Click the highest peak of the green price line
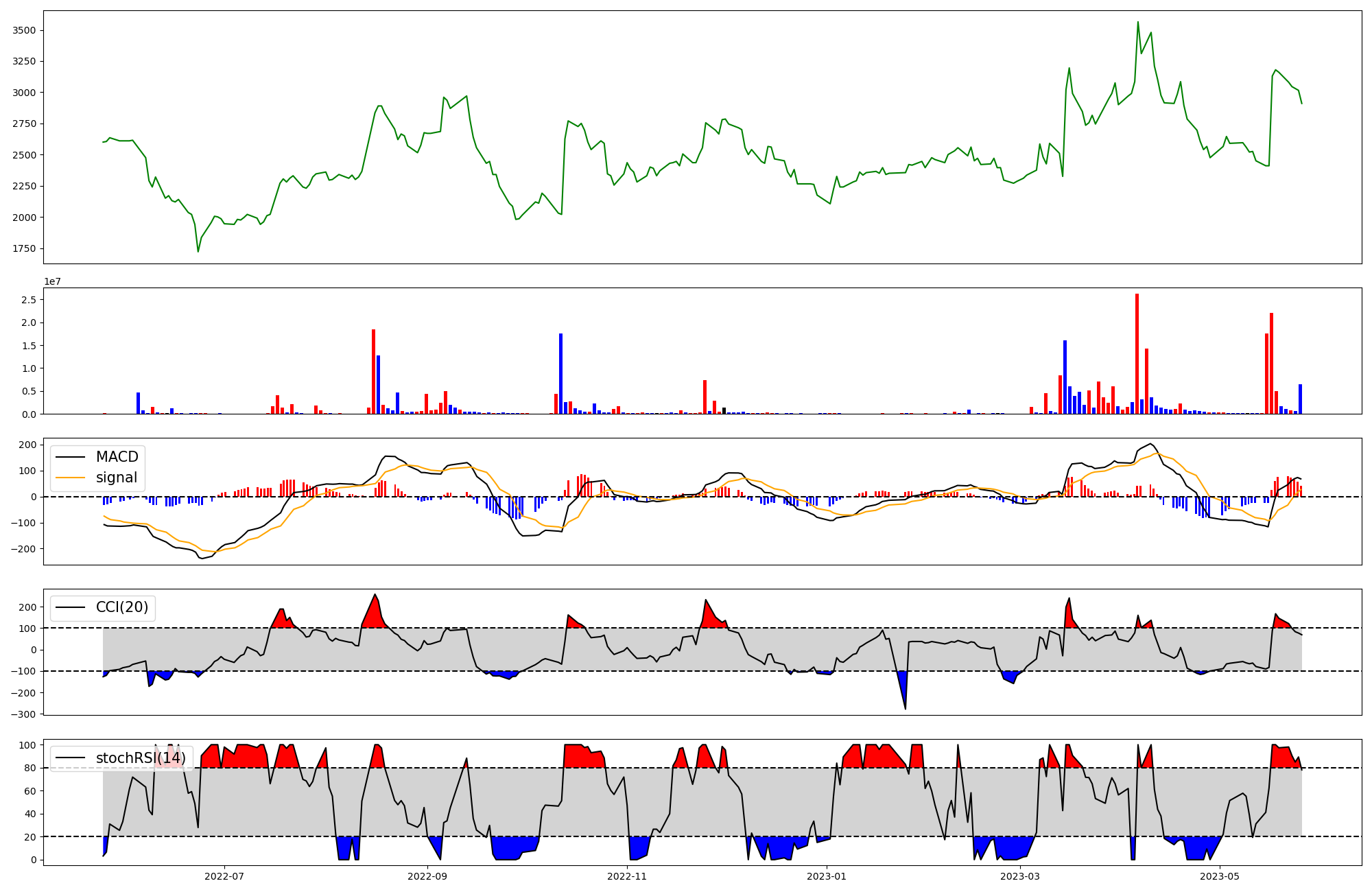 (x=1137, y=22)
